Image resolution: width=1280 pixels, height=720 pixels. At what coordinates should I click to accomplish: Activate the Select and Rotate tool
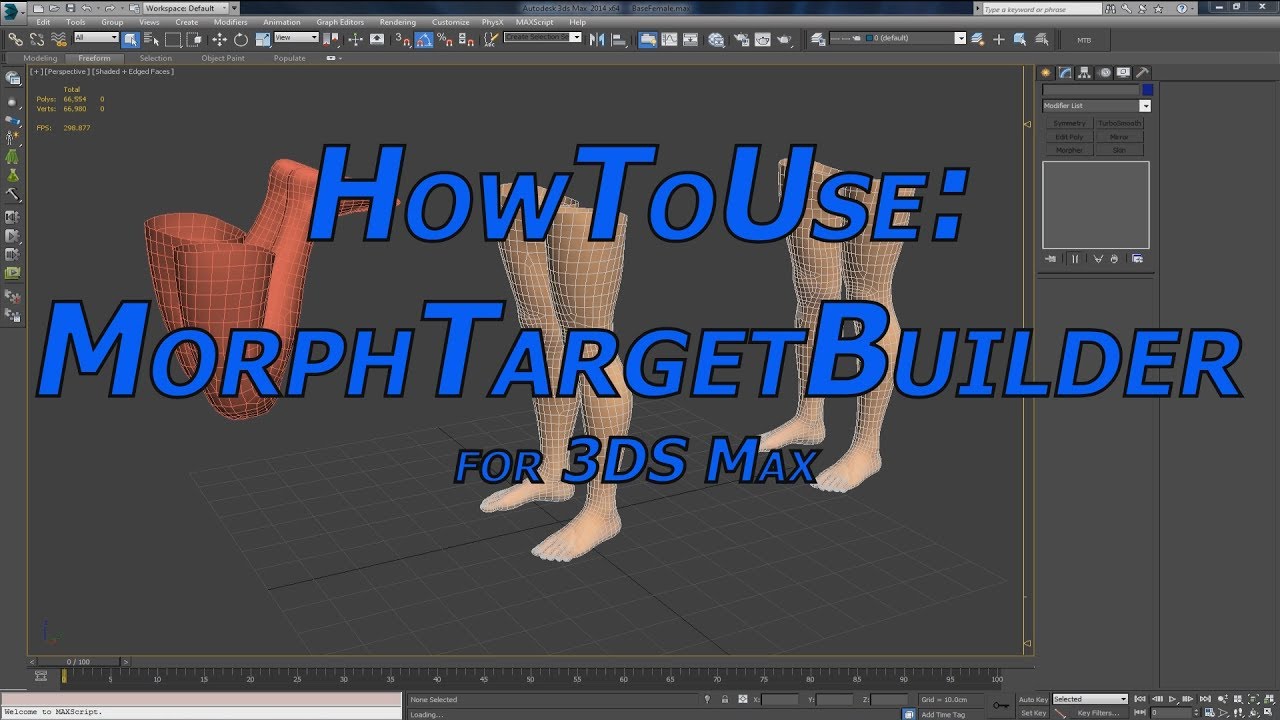tap(241, 39)
